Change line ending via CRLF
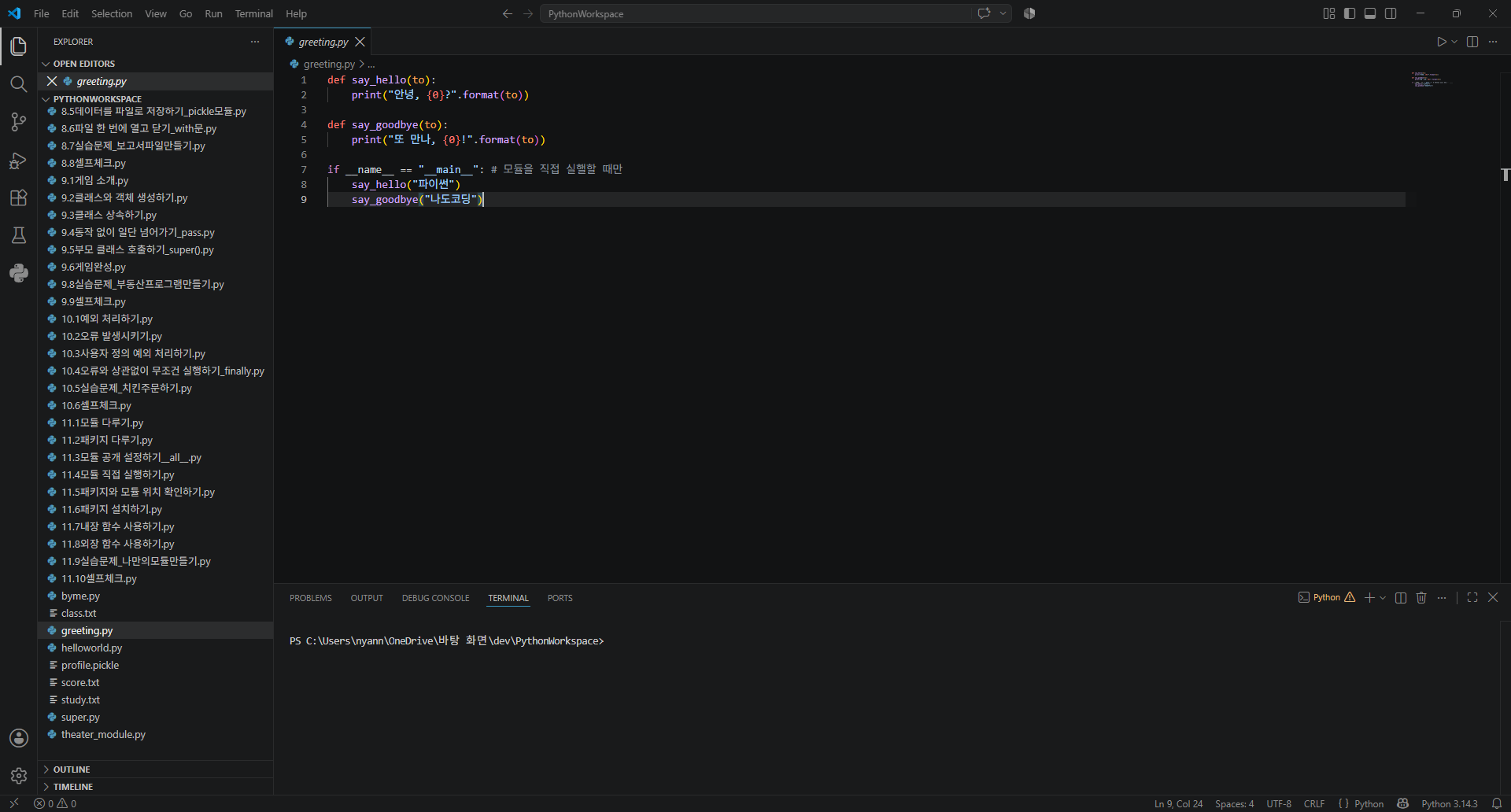The width and height of the screenshot is (1511, 812). (x=1314, y=803)
